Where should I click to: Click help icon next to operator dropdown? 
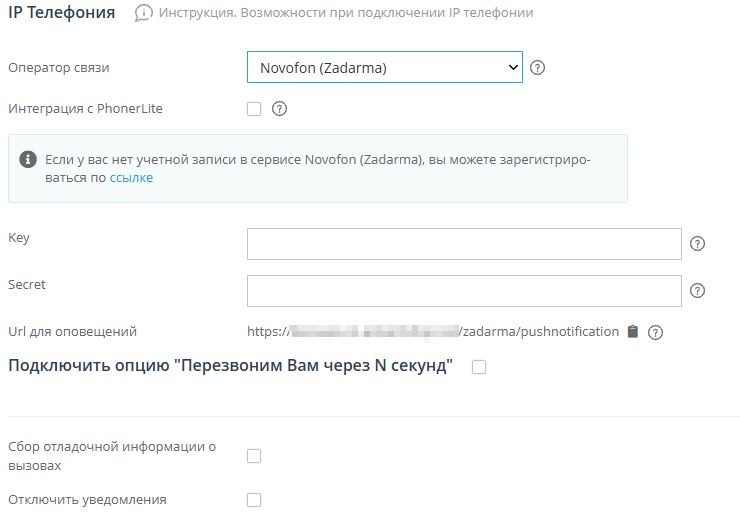tap(537, 67)
